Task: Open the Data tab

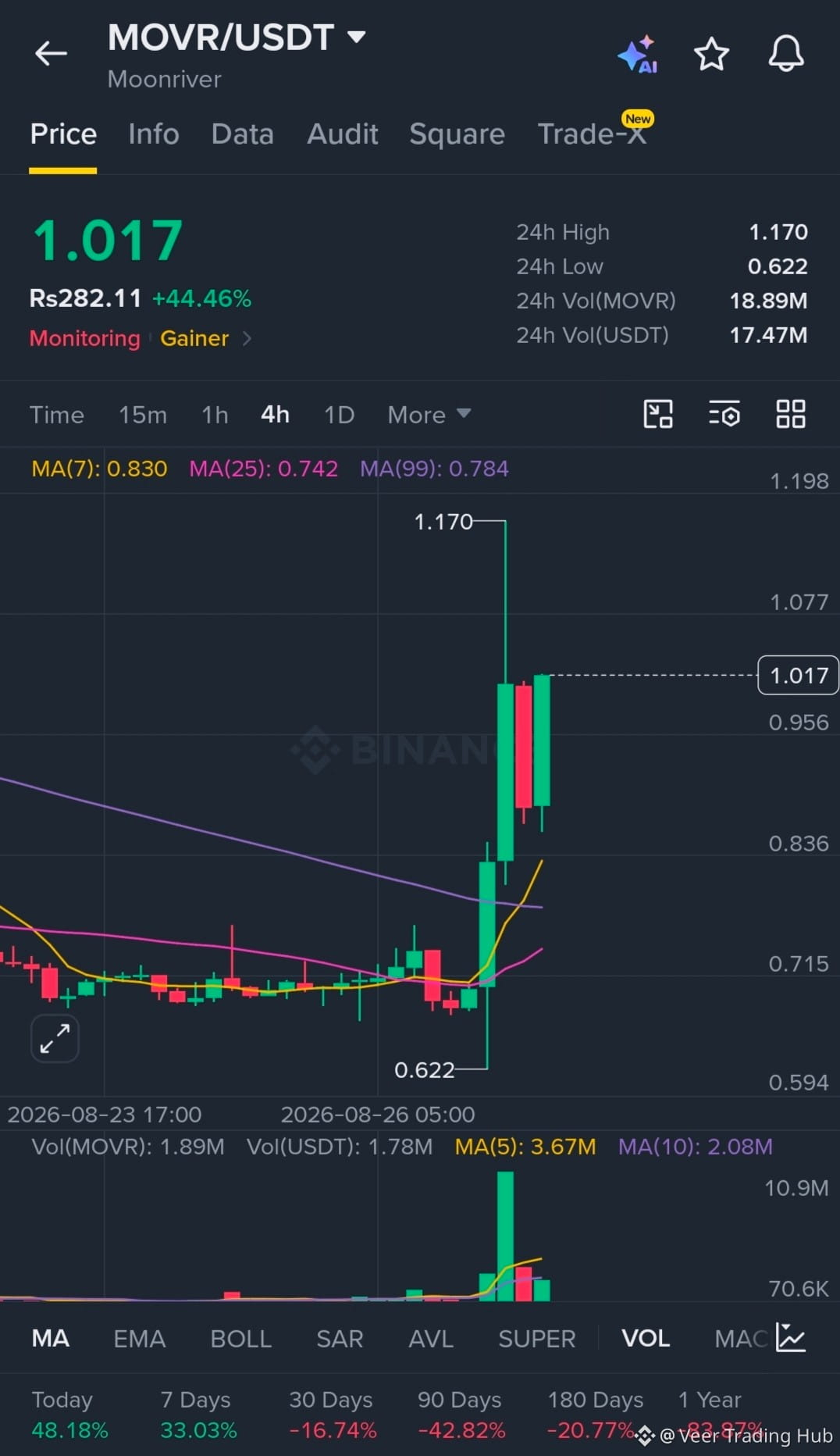Action: 243,134
